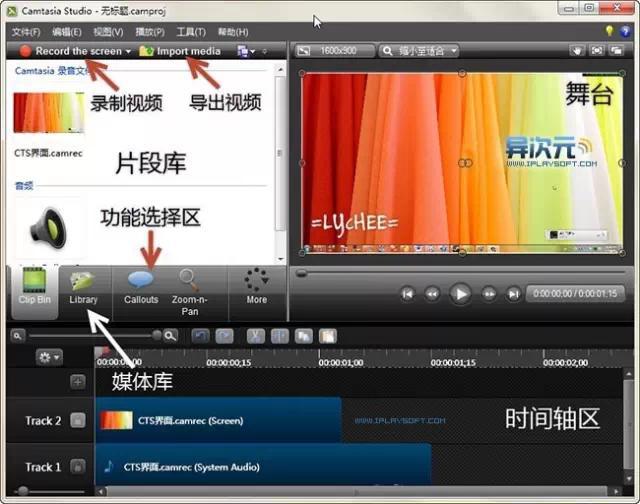Open the preview zoom level dropdown
The height and width of the screenshot is (504, 640).
pyautogui.click(x=419, y=51)
